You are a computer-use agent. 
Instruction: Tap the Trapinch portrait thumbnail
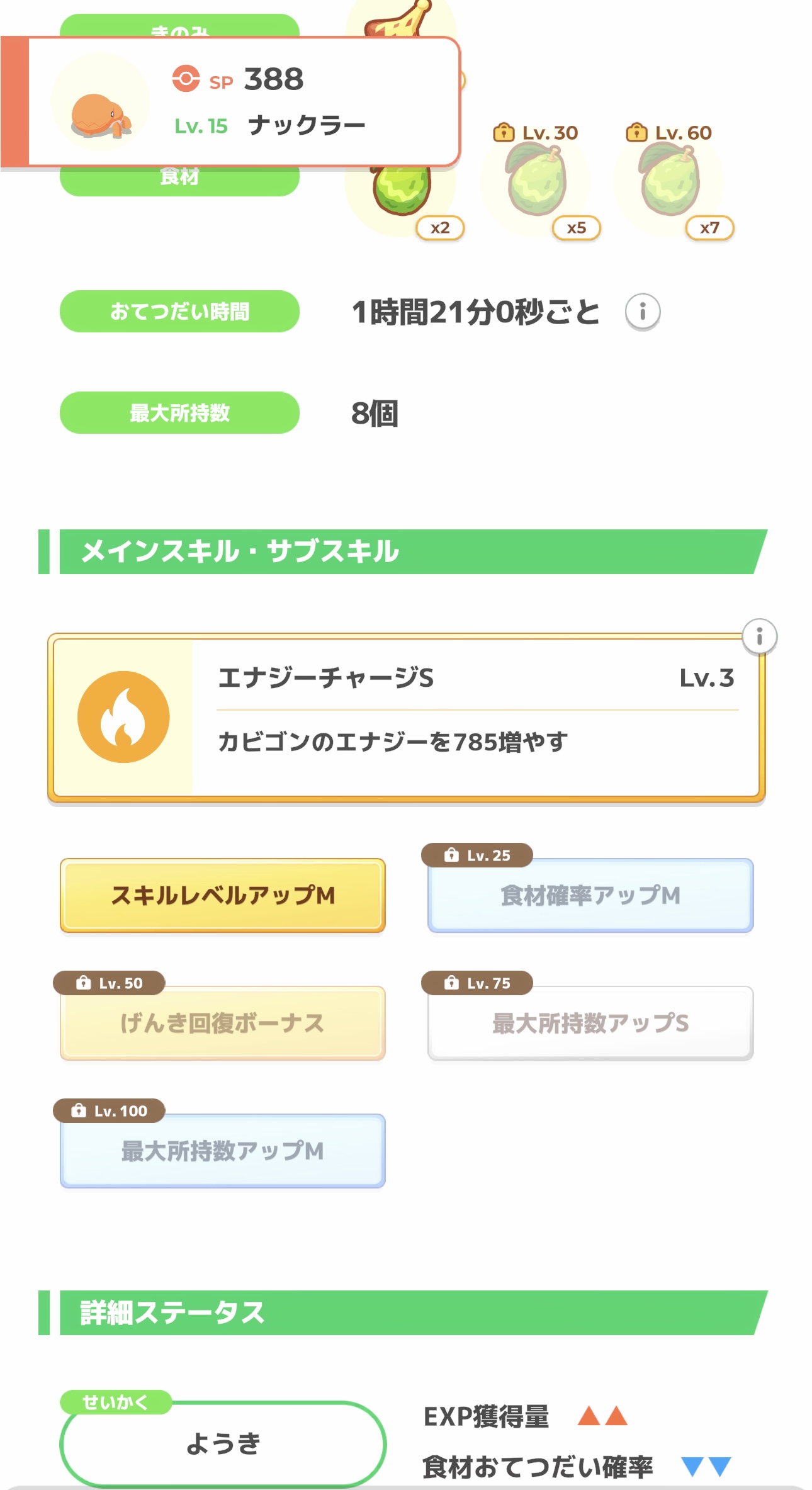101,103
